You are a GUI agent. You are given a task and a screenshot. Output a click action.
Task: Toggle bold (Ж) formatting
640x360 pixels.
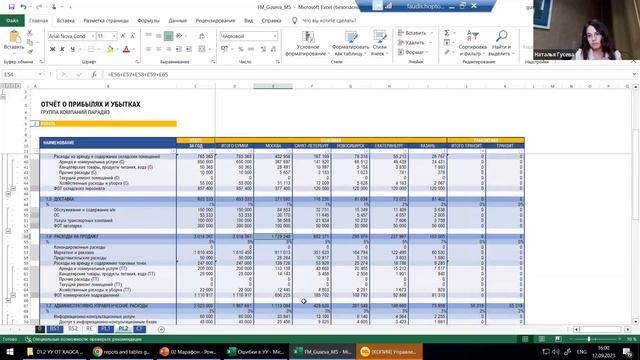coord(52,49)
